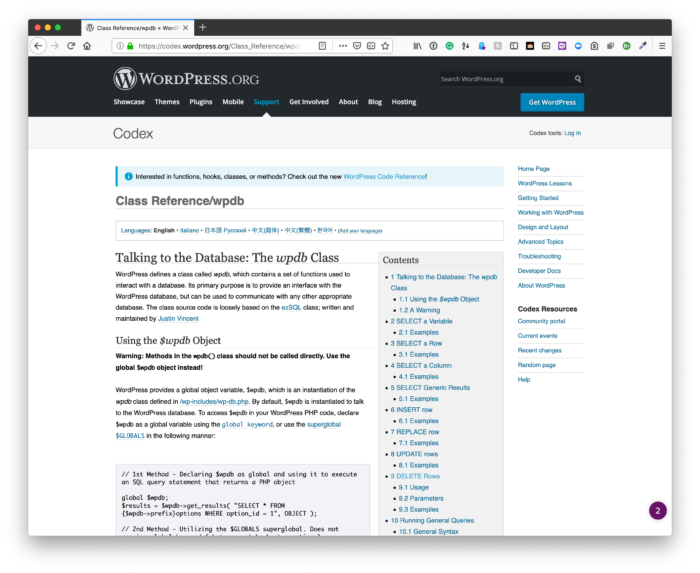Open the Support menu item

click(267, 102)
